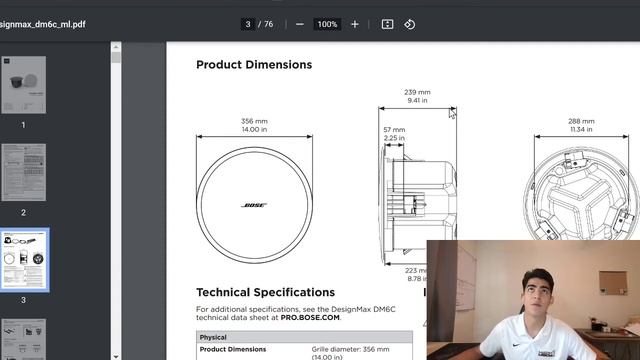Click the Technical Specifications heading
This screenshot has width=640, height=360.
tap(265, 292)
